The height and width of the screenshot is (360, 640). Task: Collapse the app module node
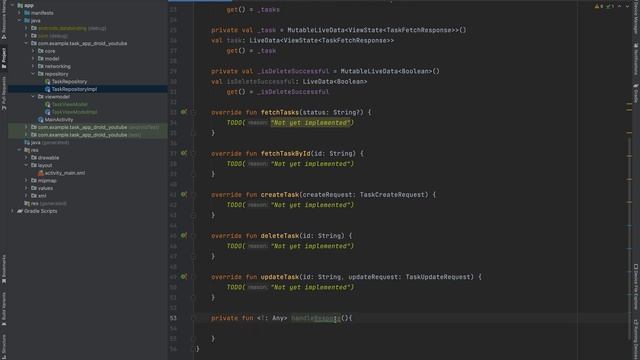12,5
